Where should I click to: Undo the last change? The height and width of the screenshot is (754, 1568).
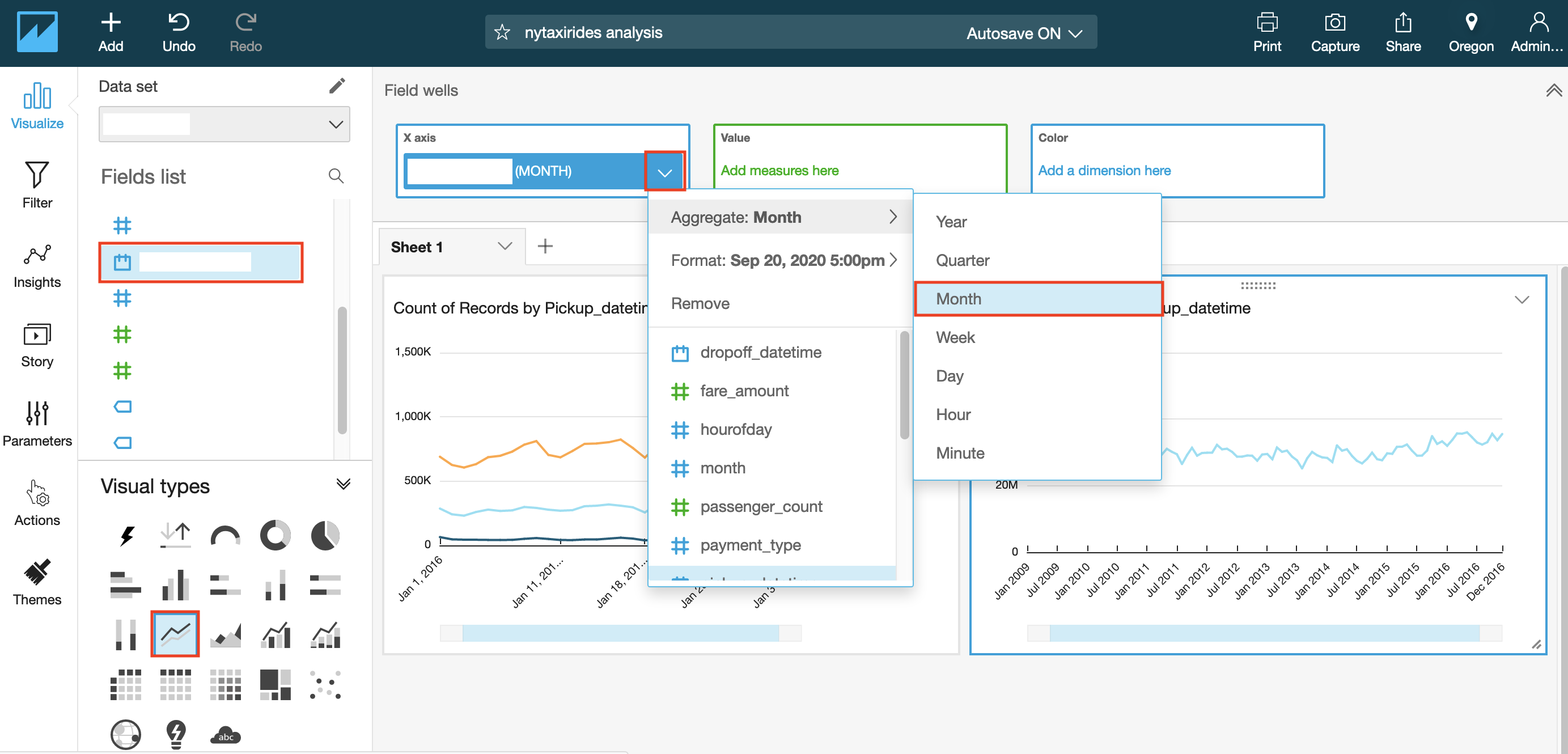179,32
